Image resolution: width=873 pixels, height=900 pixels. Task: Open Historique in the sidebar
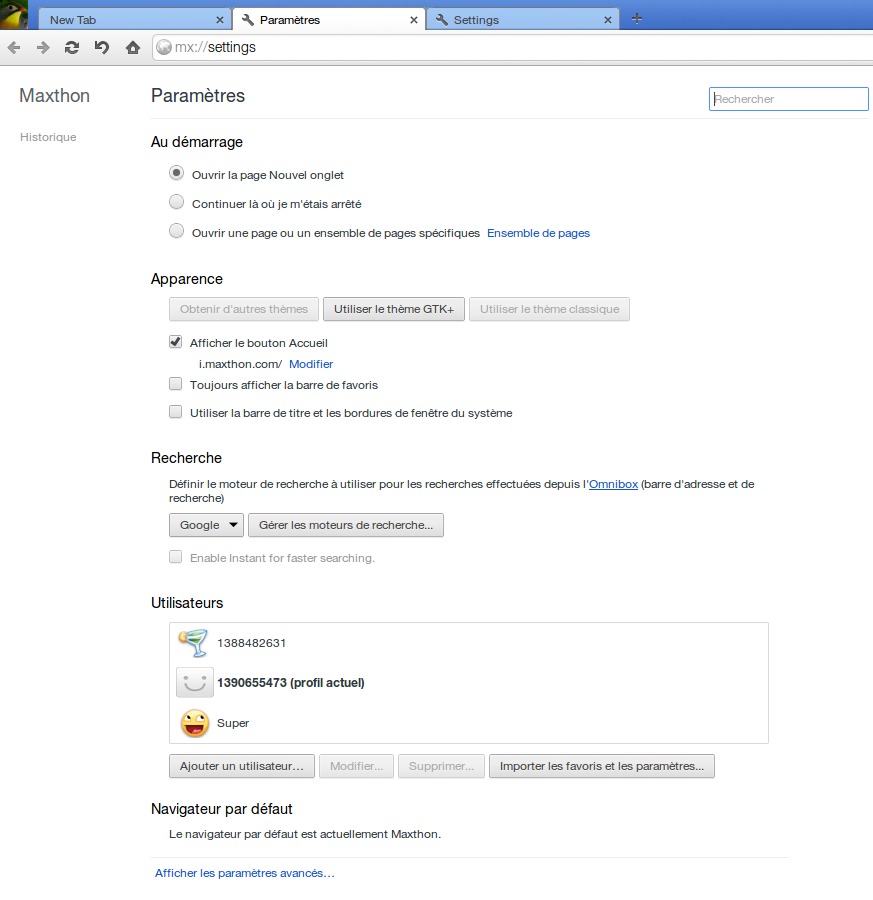pyautogui.click(x=48, y=137)
